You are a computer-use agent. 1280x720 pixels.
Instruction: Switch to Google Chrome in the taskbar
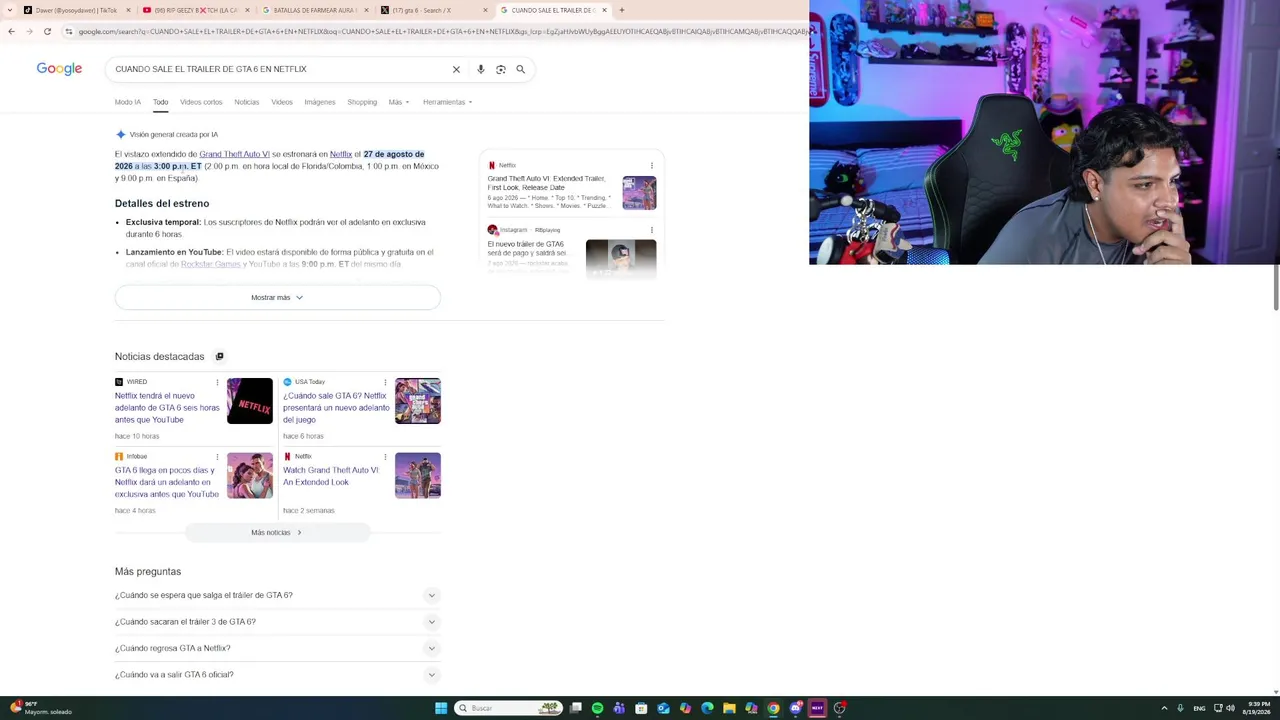pyautogui.click(x=773, y=708)
